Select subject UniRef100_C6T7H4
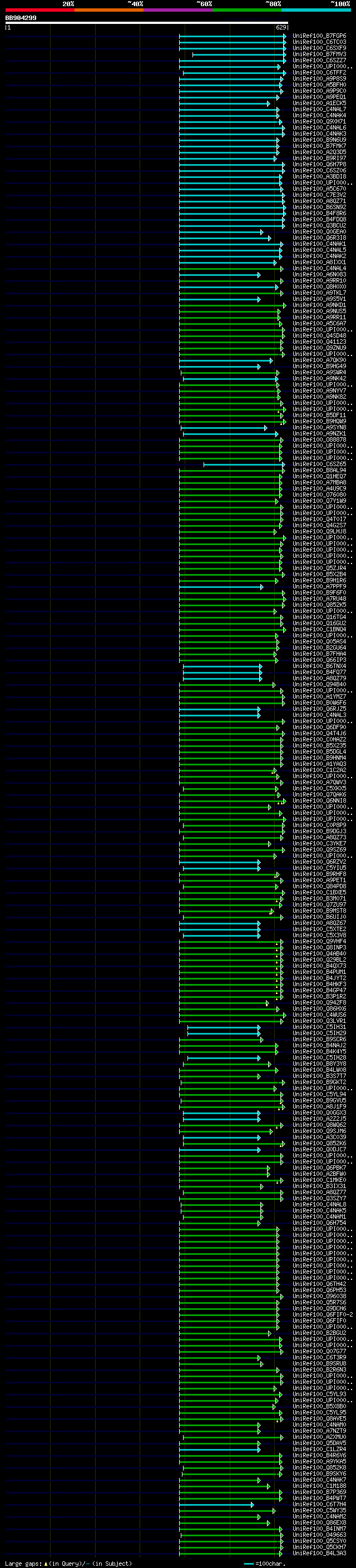The height and width of the screenshot is (1568, 356). [319, 1504]
